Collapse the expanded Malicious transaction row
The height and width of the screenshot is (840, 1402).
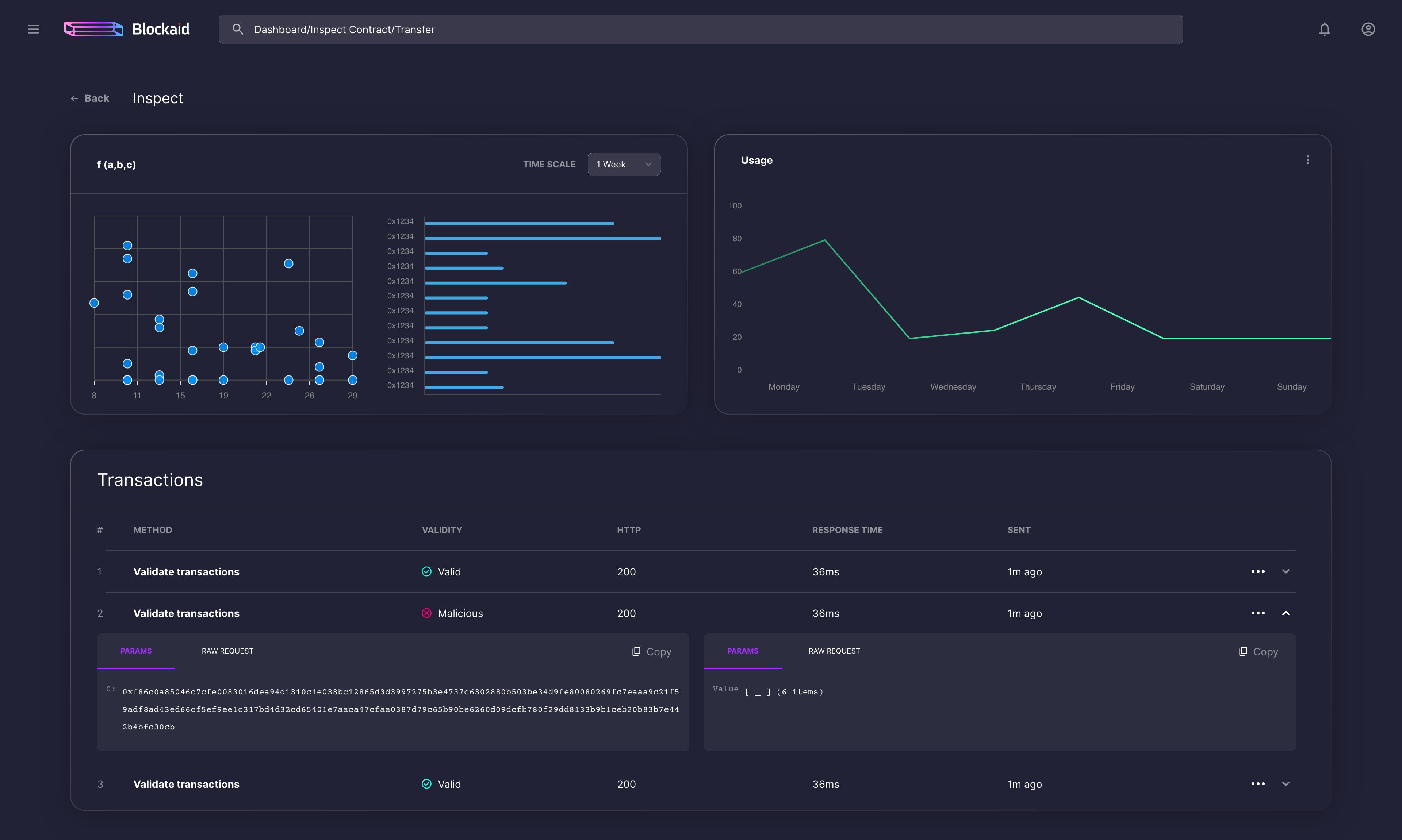pos(1286,614)
